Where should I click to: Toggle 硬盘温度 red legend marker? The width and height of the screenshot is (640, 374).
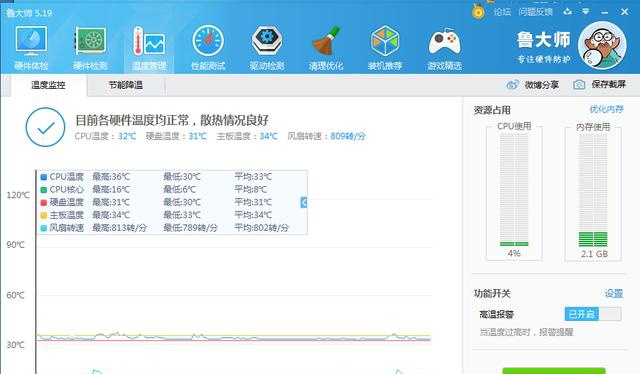pyautogui.click(x=44, y=203)
